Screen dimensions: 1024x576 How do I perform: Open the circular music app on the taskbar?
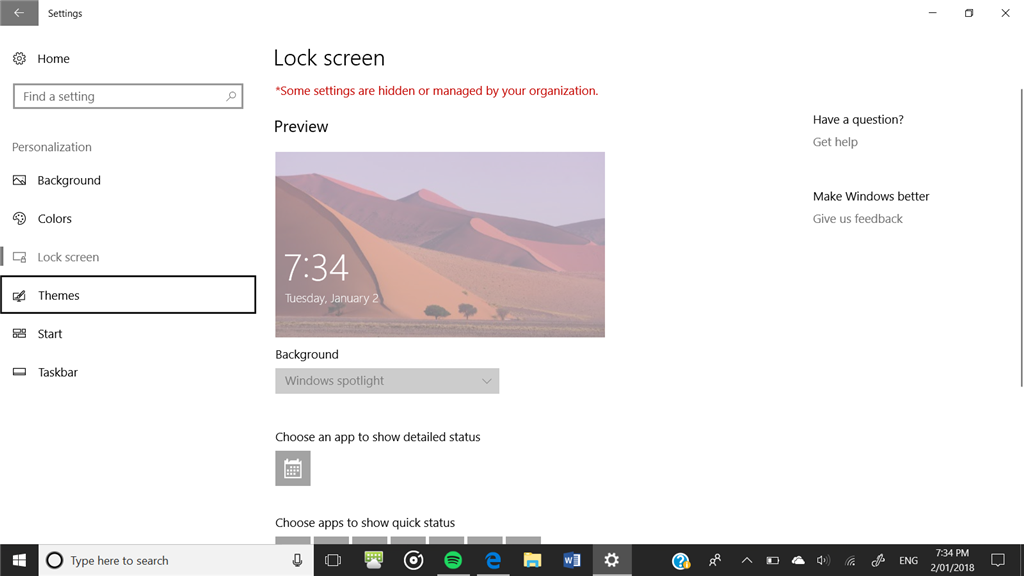(413, 560)
